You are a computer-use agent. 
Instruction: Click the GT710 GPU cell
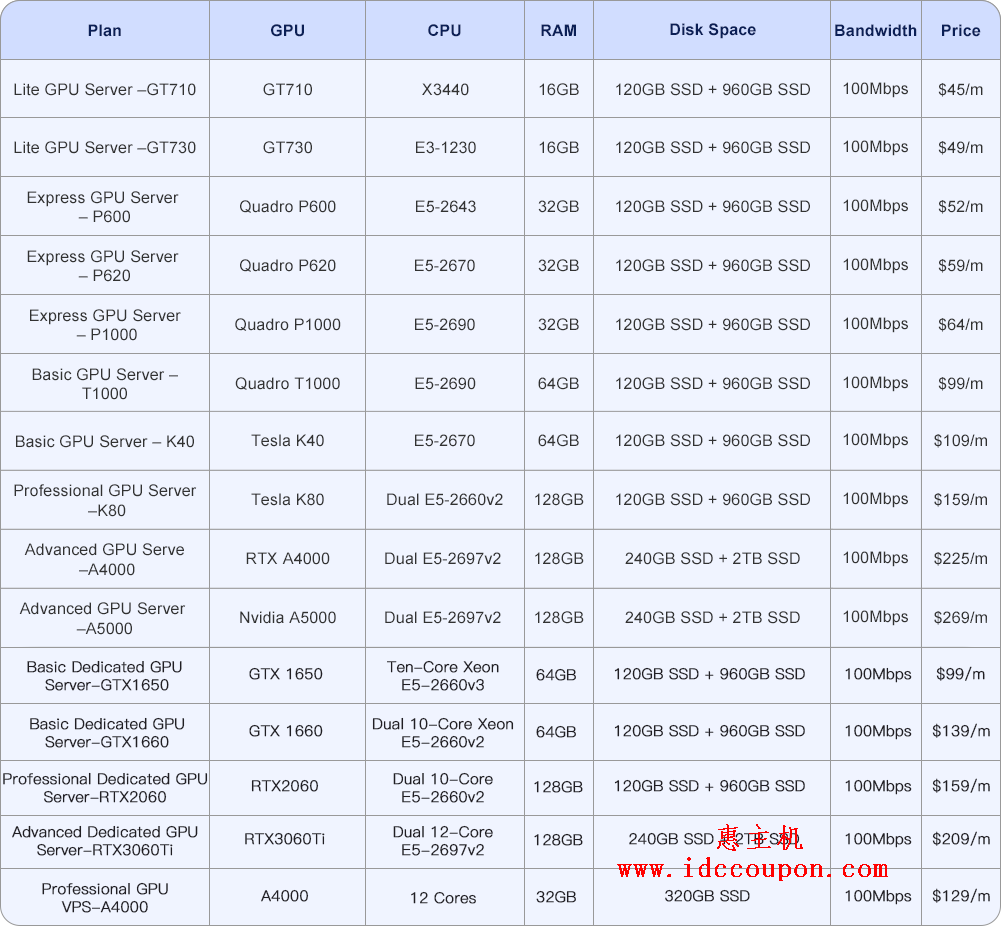pyautogui.click(x=287, y=89)
